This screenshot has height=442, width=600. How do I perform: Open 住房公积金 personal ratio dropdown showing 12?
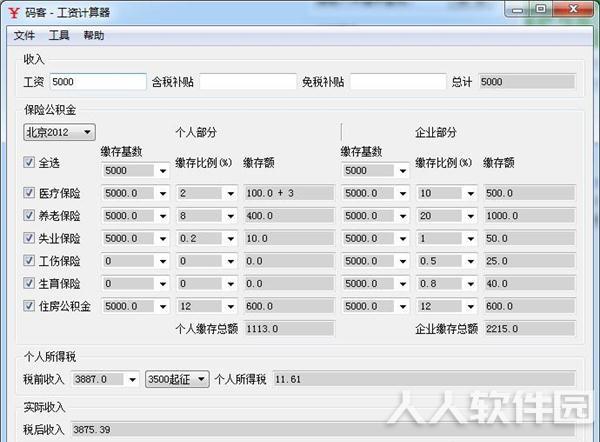(x=207, y=306)
